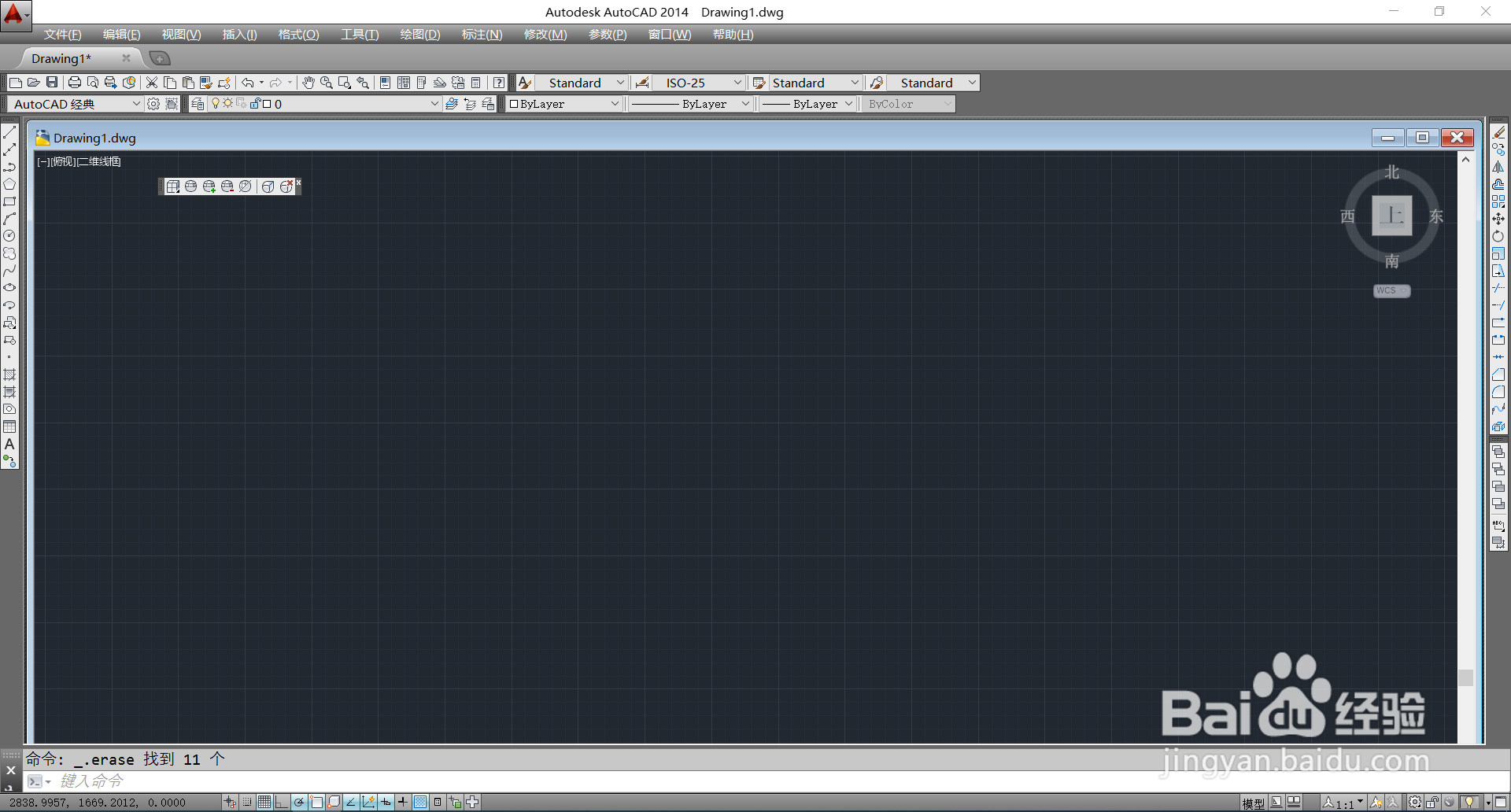This screenshot has height=812, width=1511.
Task: Toggle Transparency display in status bar
Action: pos(420,803)
